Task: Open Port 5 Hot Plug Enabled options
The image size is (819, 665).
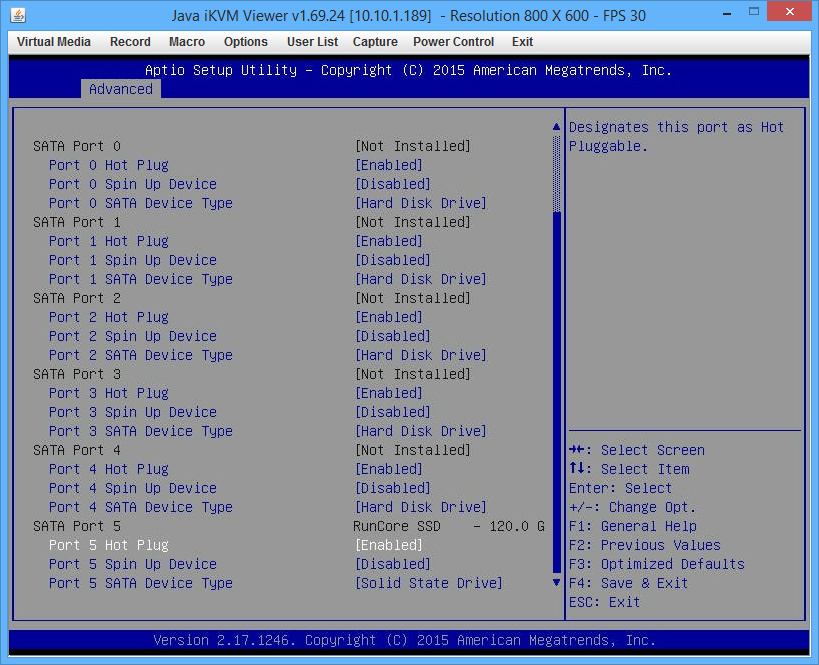Action: point(389,545)
